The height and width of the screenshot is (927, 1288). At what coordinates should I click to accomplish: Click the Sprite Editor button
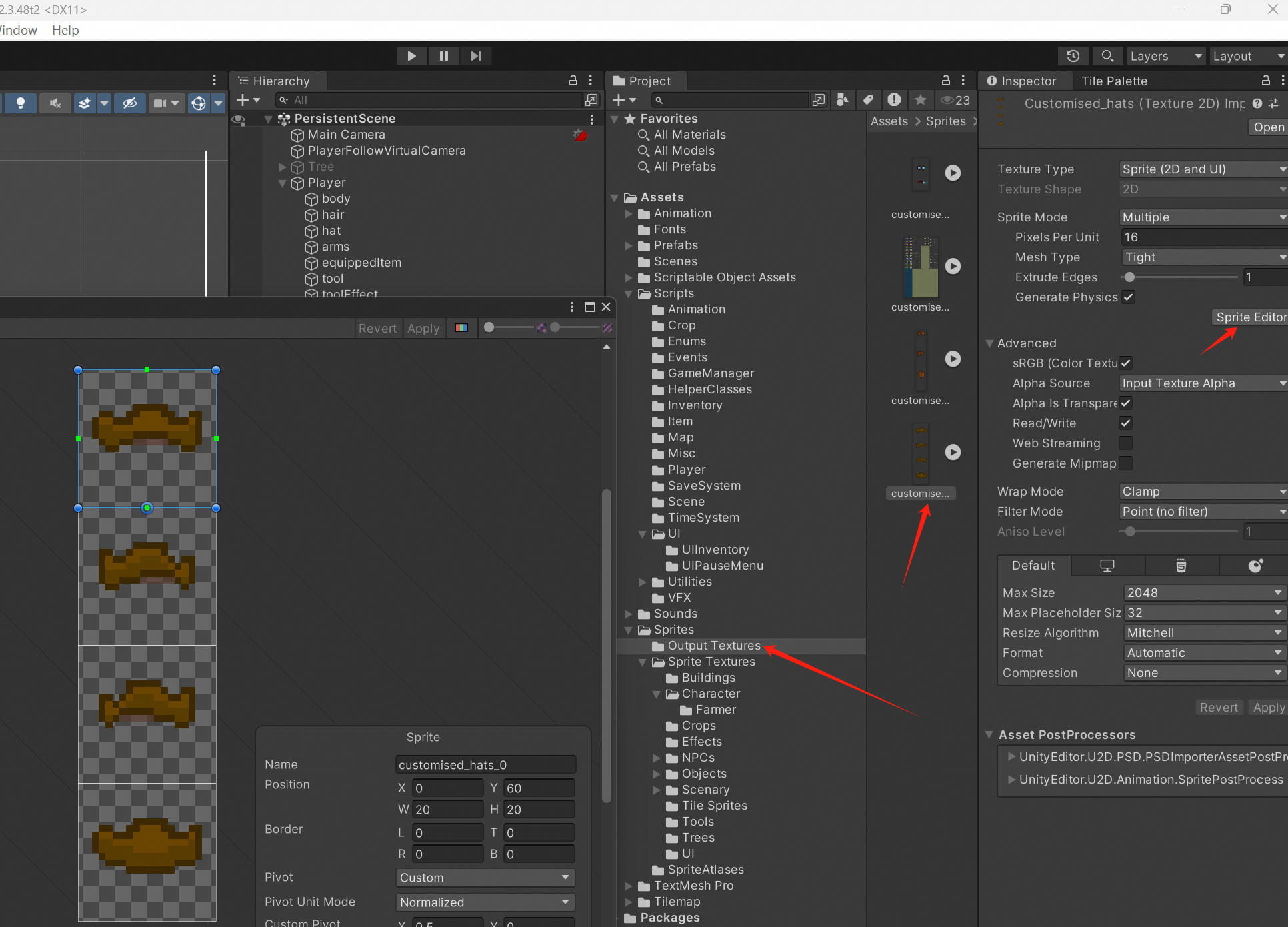click(x=1250, y=317)
